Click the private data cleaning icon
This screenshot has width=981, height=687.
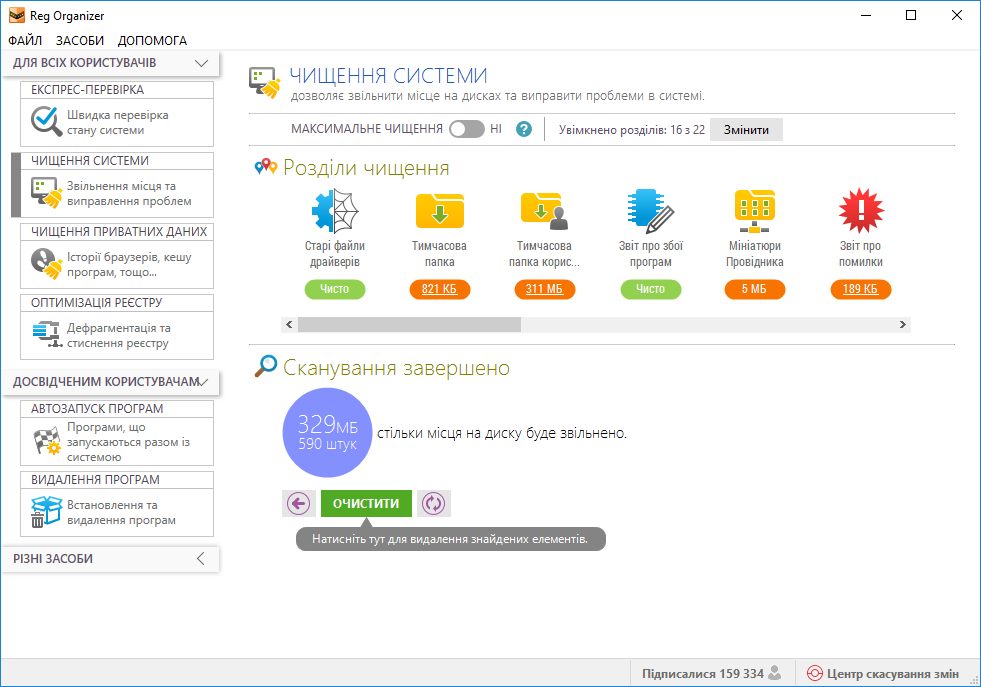[x=46, y=263]
